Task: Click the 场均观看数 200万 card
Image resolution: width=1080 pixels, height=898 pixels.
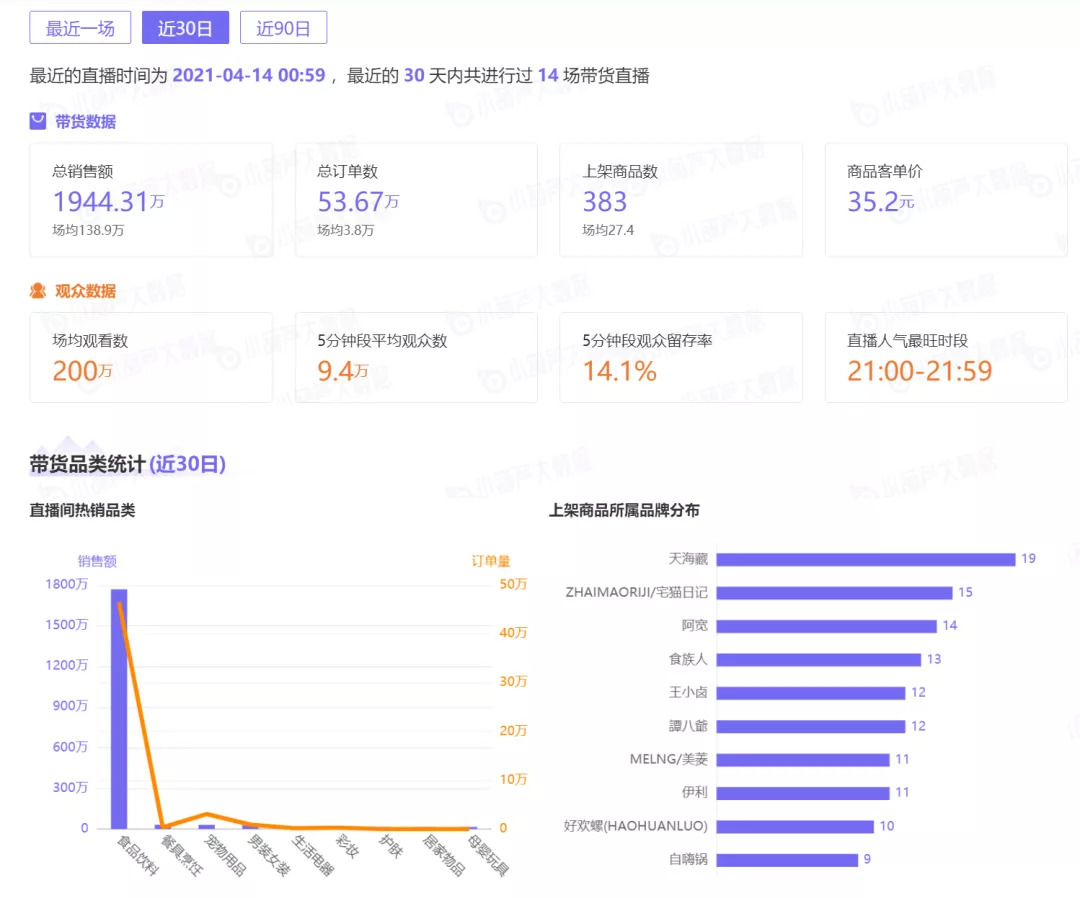Action: [151, 357]
